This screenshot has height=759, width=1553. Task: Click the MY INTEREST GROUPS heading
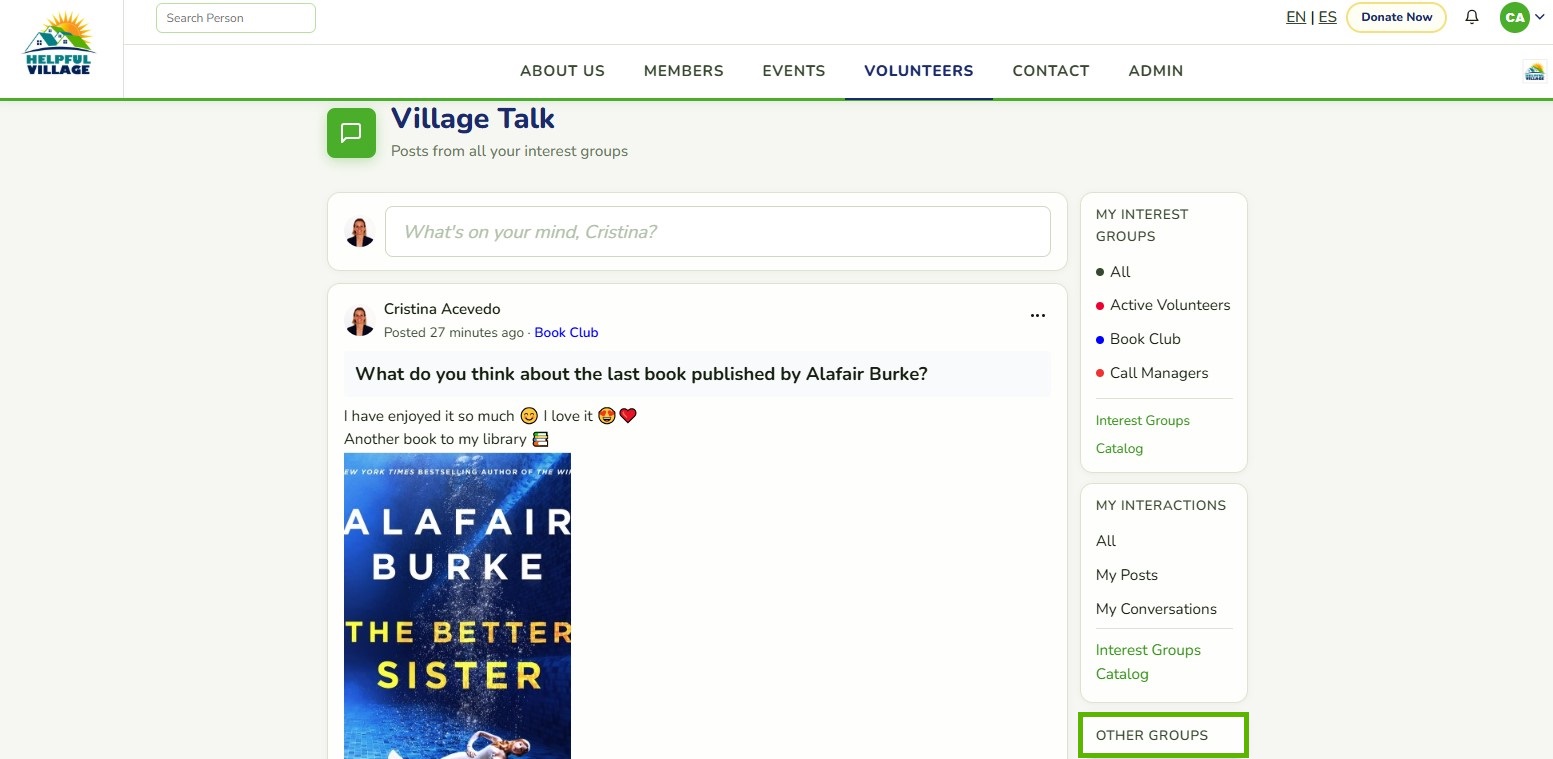[x=1142, y=225]
